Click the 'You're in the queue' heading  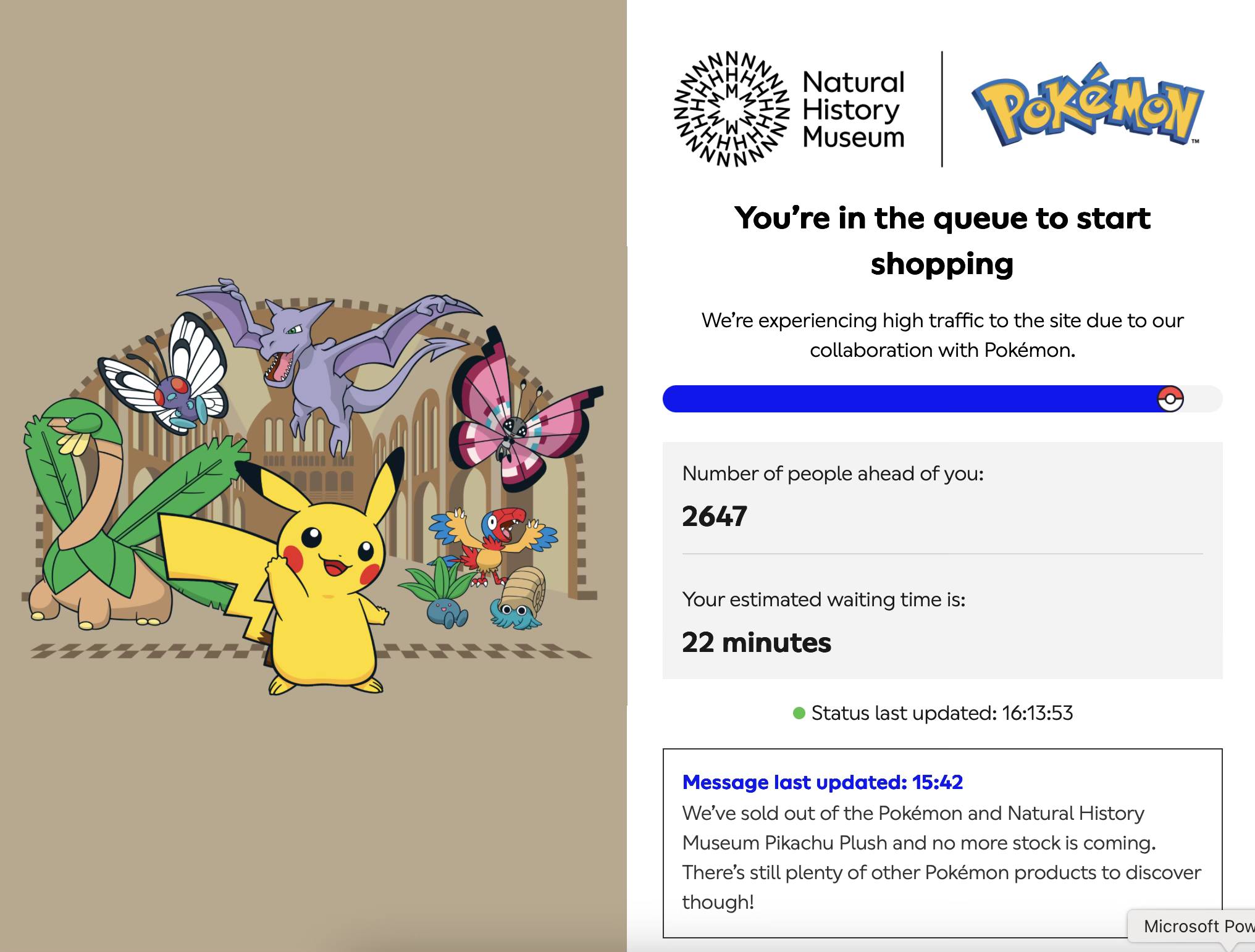(x=942, y=241)
